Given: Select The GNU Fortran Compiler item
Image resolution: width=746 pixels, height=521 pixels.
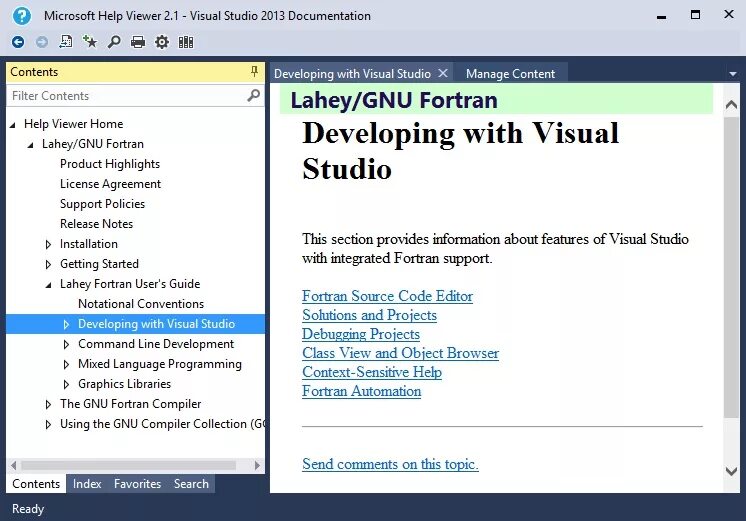Looking at the screenshot, I should (x=130, y=404).
